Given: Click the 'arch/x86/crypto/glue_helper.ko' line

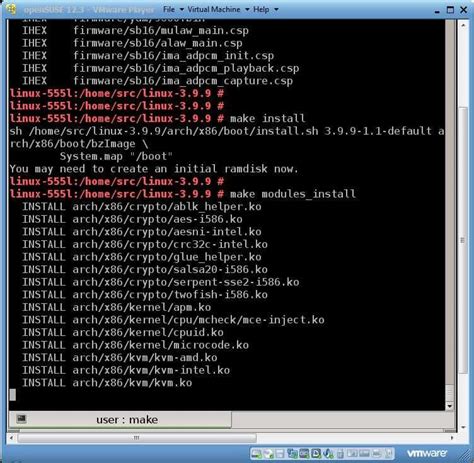Looking at the screenshot, I should [x=167, y=257].
